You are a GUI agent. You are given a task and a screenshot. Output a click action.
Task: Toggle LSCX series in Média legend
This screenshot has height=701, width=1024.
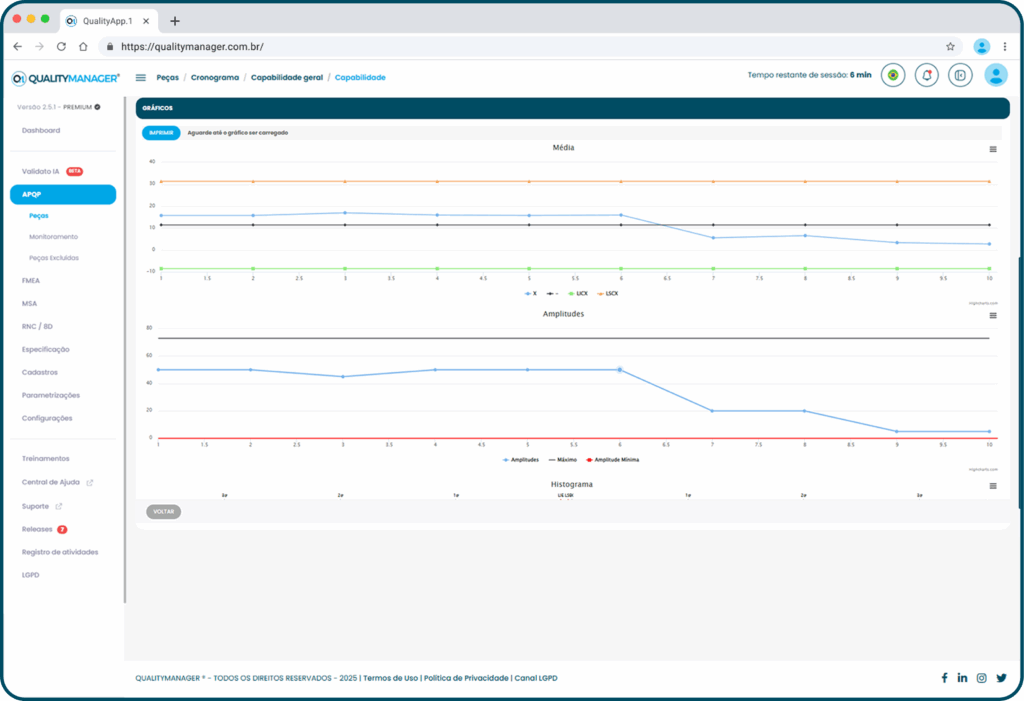608,293
